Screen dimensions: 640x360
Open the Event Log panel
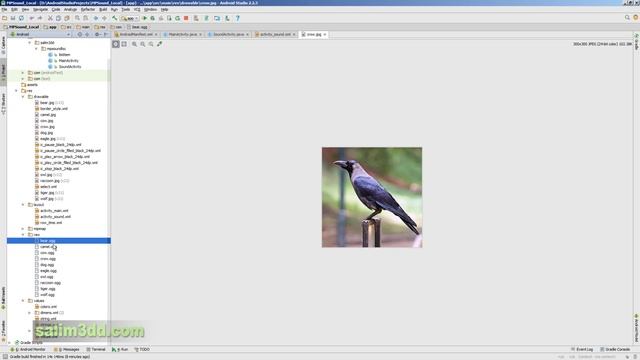[582, 350]
